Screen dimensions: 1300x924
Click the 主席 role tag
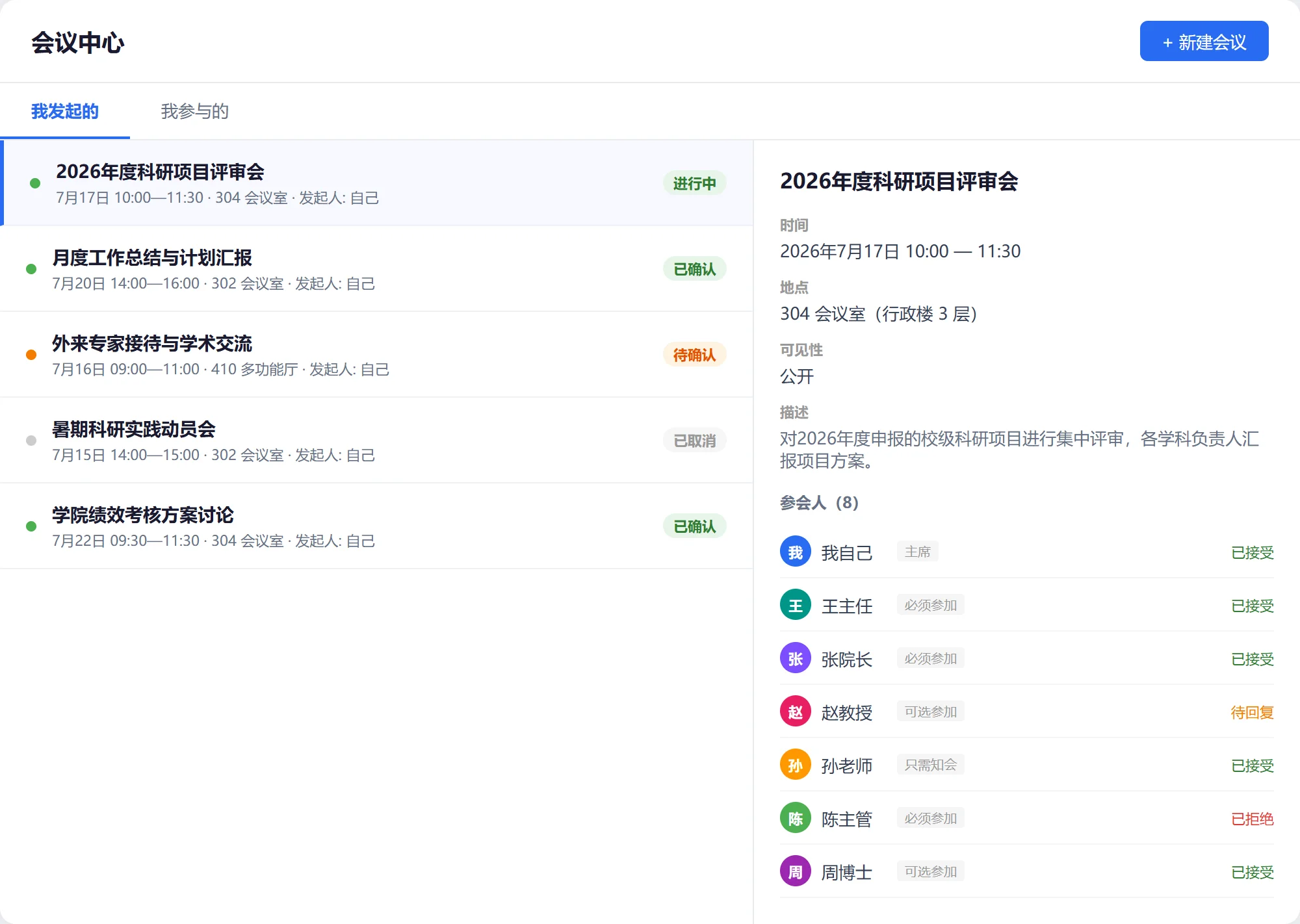coord(918,552)
